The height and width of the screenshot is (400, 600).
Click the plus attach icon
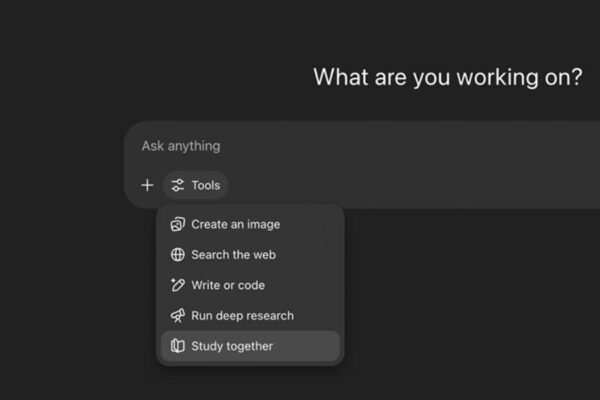(x=147, y=185)
